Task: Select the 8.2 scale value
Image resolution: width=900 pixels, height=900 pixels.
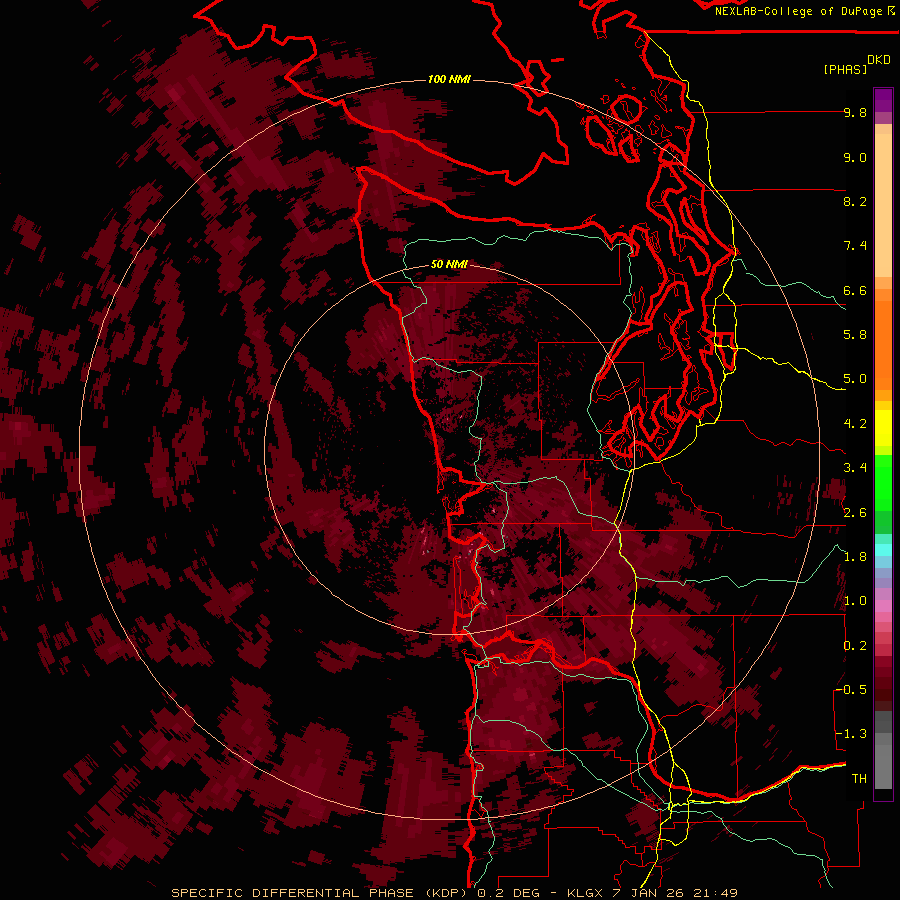Action: click(855, 201)
